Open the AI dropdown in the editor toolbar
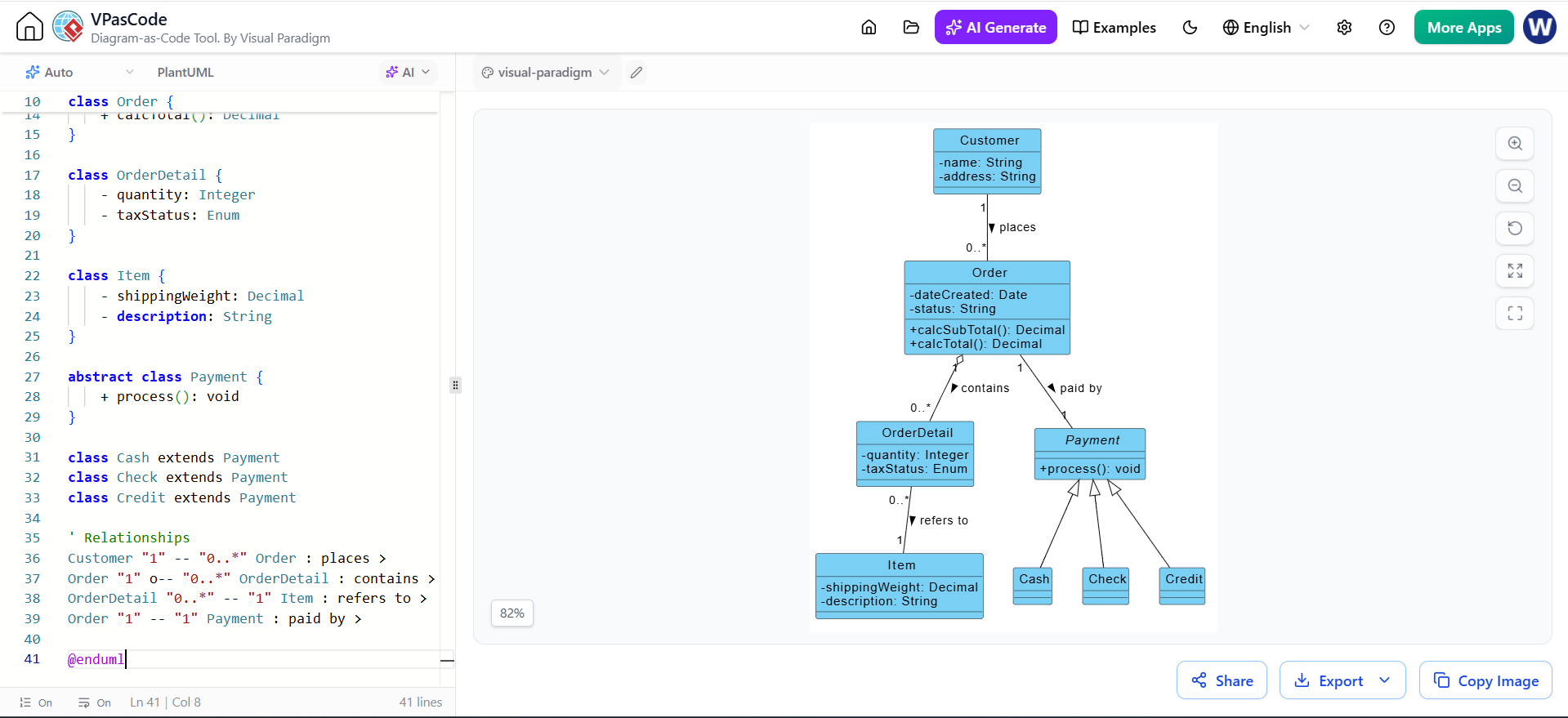This screenshot has height=718, width=1568. tap(408, 72)
